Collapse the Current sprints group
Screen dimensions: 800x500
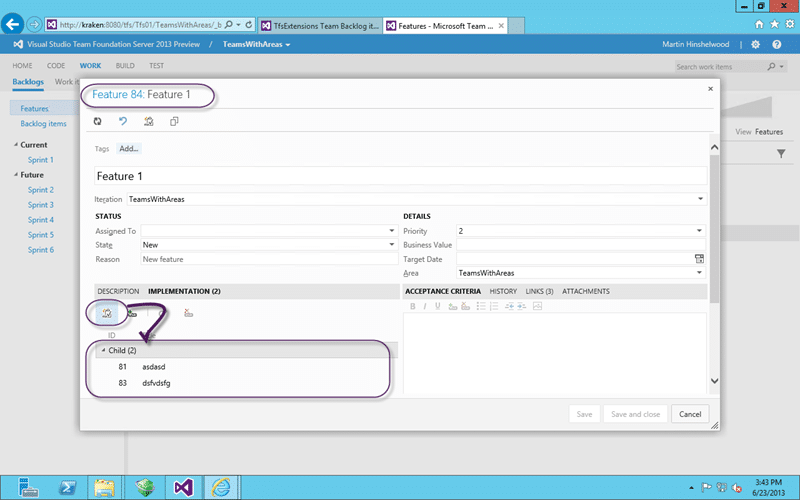tap(16, 145)
